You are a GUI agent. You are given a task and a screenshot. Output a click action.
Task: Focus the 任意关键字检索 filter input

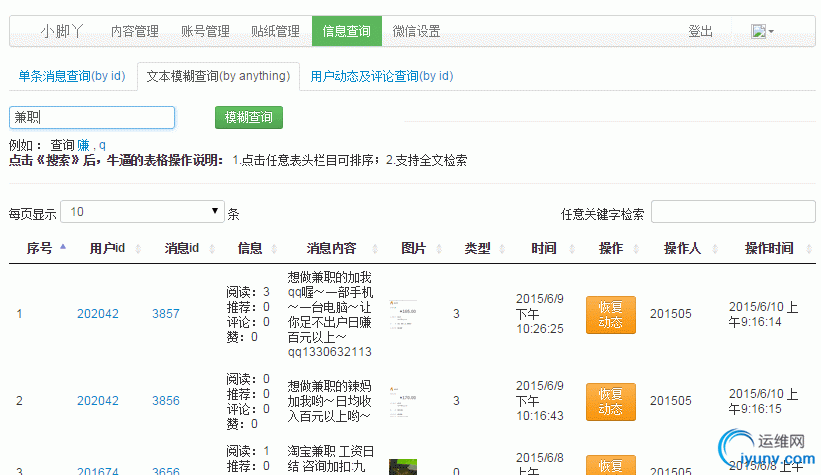(x=733, y=212)
